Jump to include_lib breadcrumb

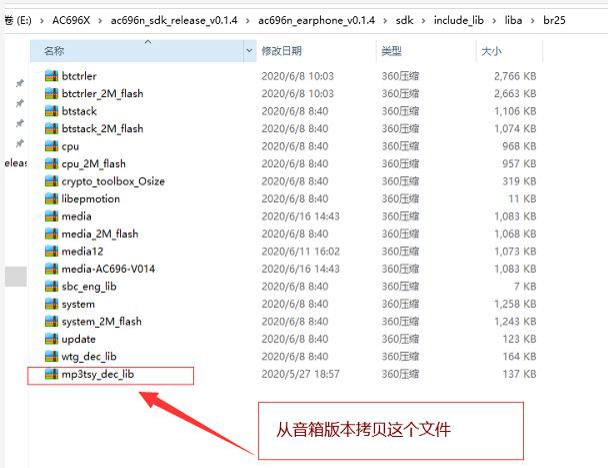point(459,21)
